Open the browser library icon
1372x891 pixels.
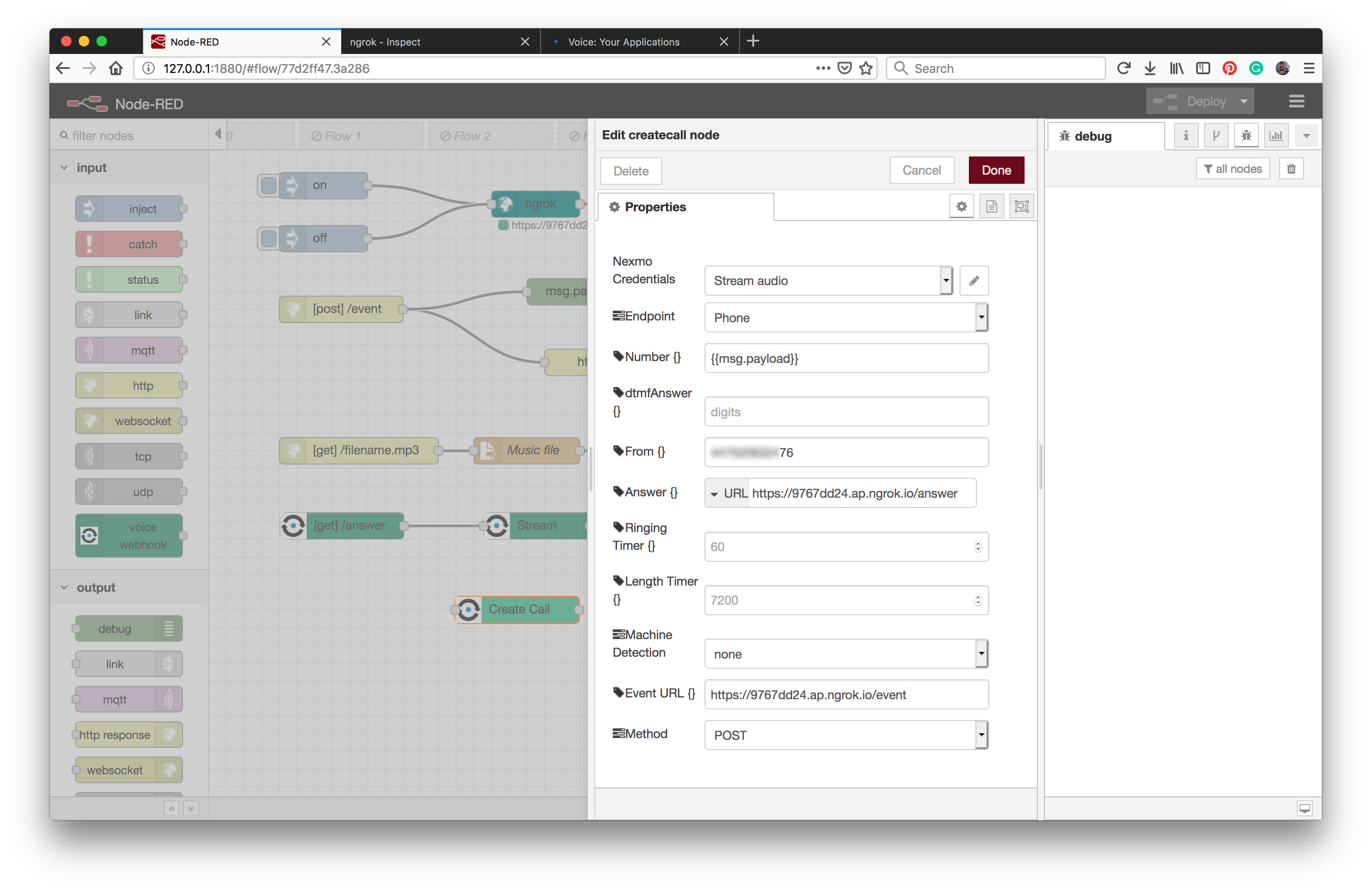[1177, 69]
